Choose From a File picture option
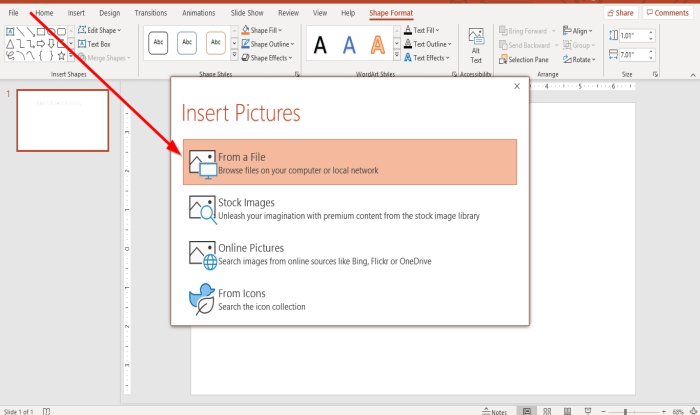The image size is (700, 415). click(x=350, y=162)
